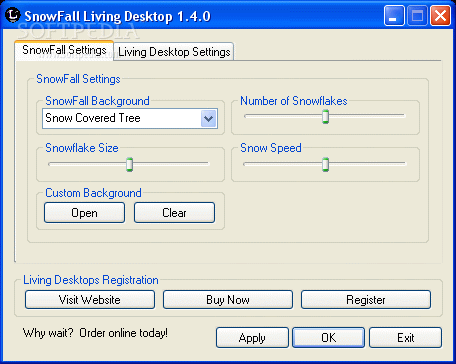Image resolution: width=456 pixels, height=364 pixels.
Task: Click the Number of Snowflakes slider thumb
Action: tap(325, 116)
